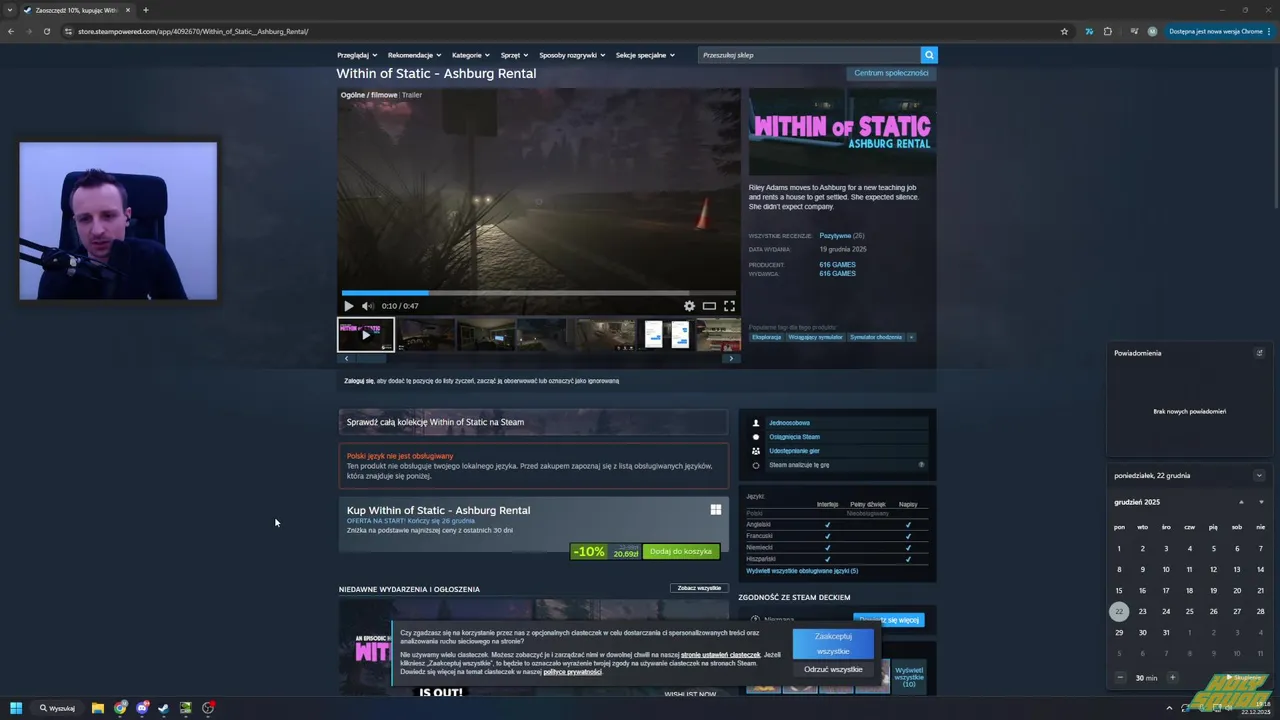Screen dimensions: 1280x720
Task: Mute the trailer volume
Action: pyautogui.click(x=367, y=306)
